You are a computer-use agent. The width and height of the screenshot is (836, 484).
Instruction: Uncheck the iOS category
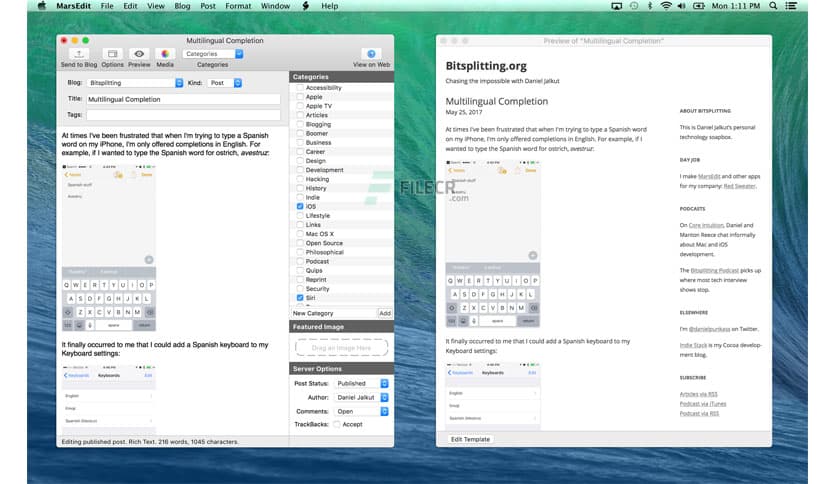pos(300,206)
